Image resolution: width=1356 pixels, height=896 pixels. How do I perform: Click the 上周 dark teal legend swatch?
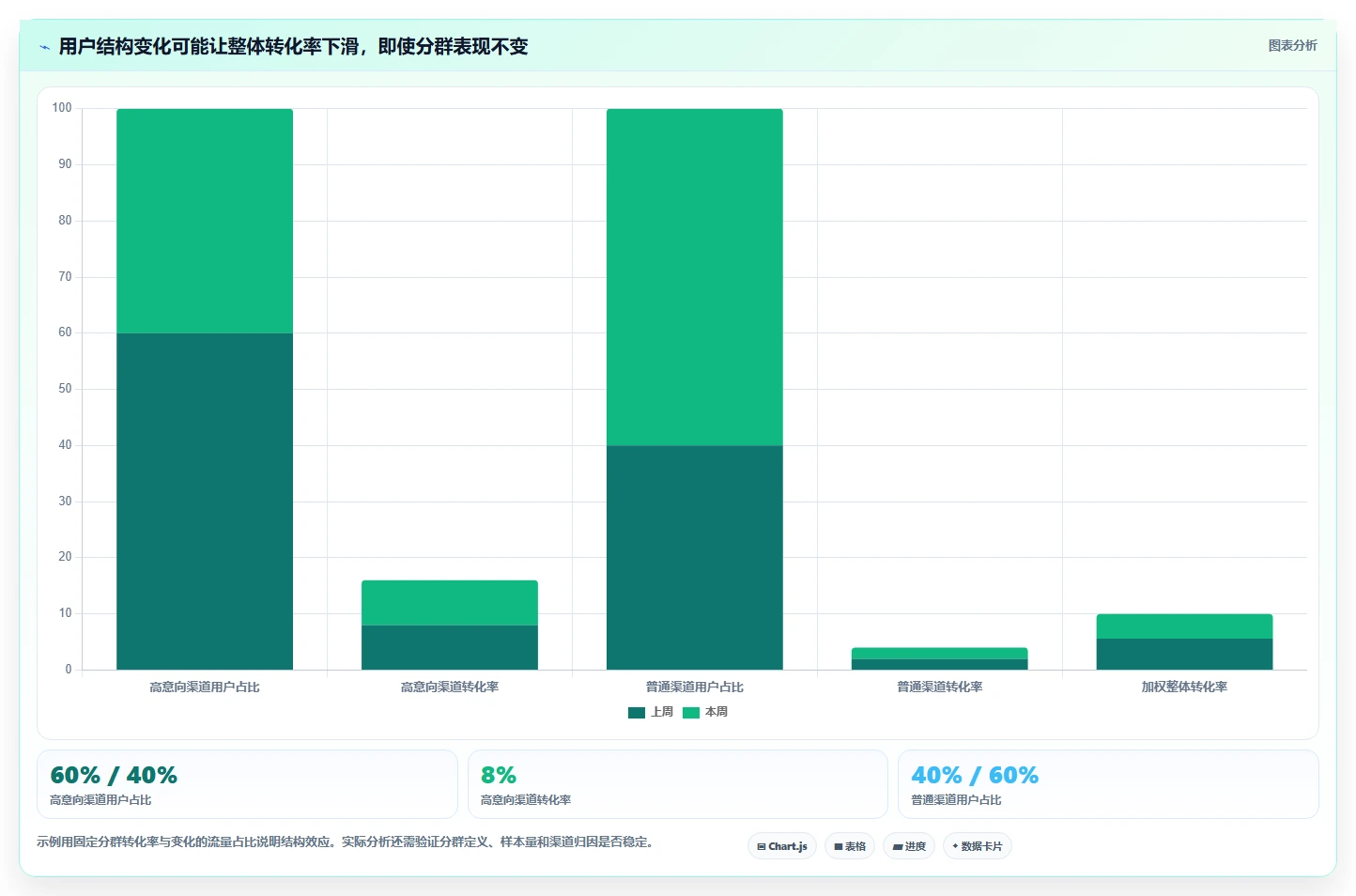[x=637, y=713]
